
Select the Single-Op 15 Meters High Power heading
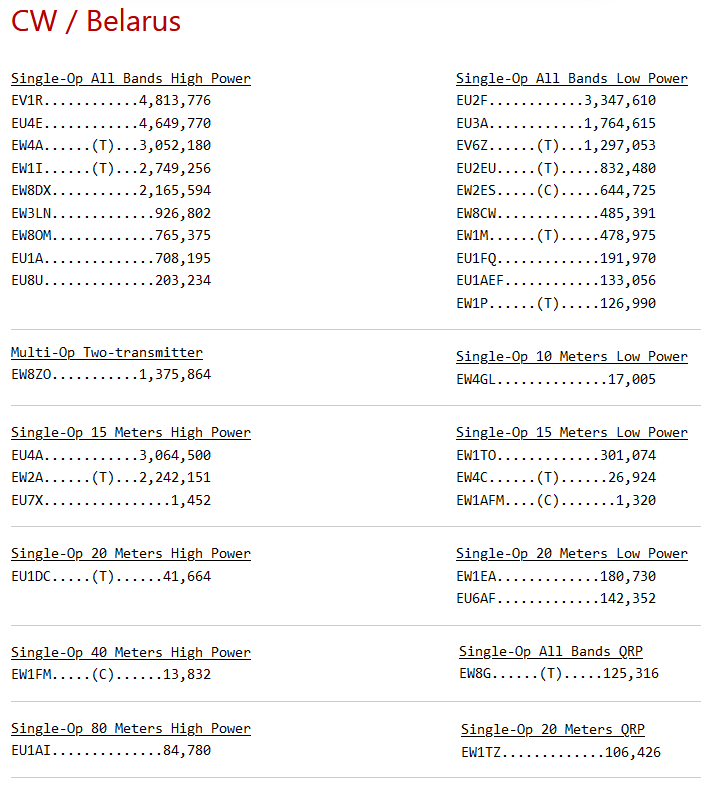pos(130,432)
